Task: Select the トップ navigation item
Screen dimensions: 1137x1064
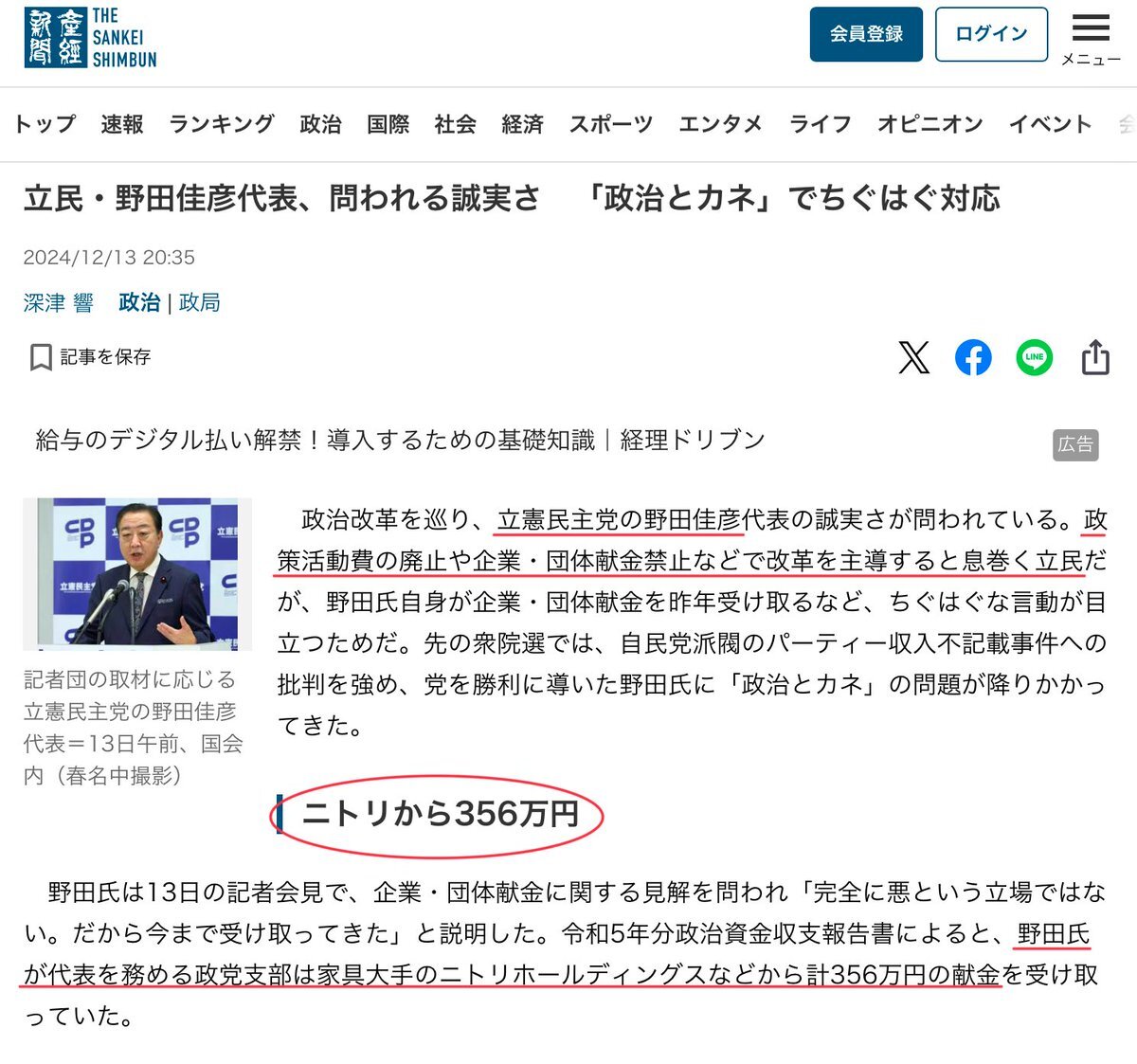Action: point(45,124)
